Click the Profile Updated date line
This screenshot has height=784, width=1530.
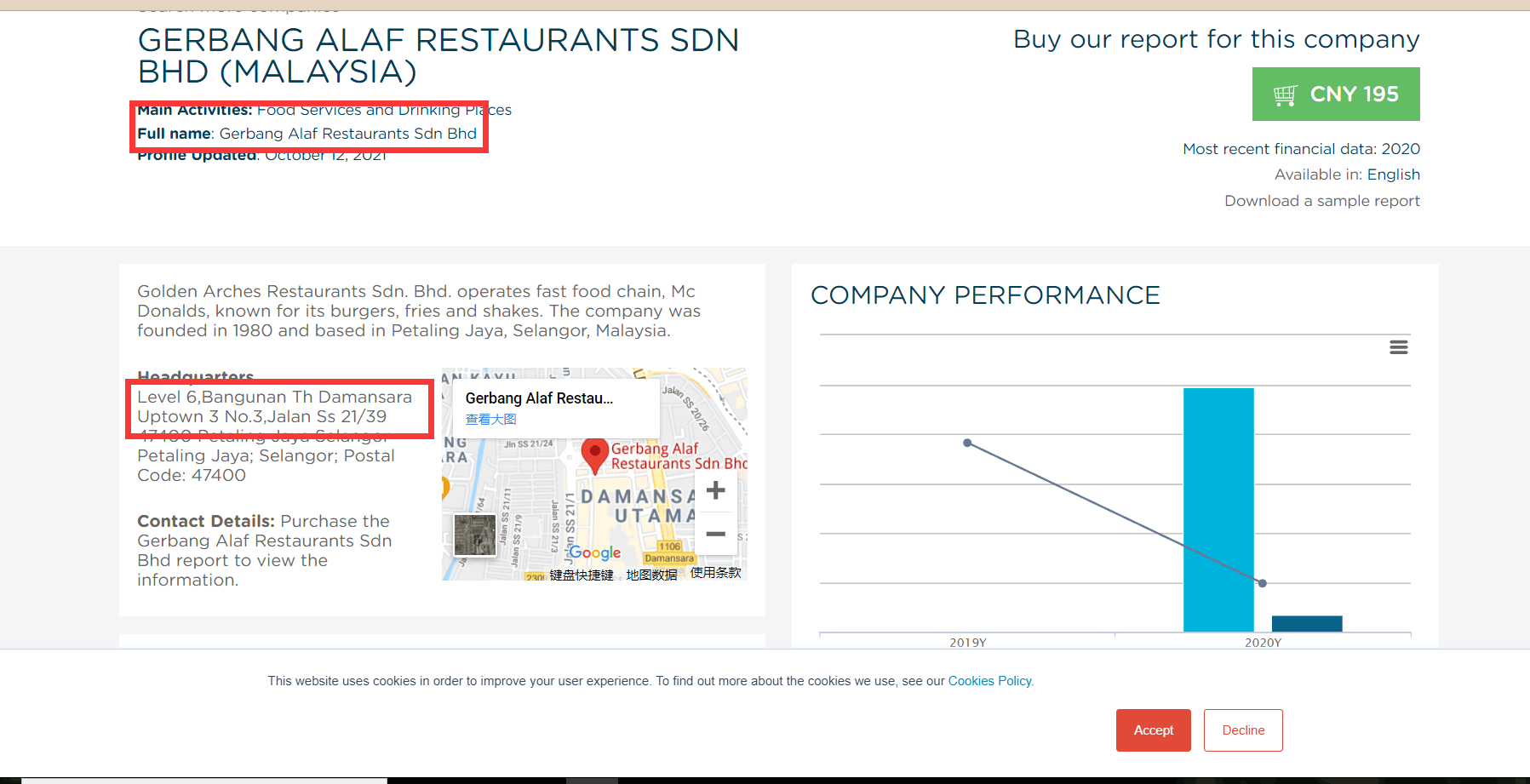[262, 155]
